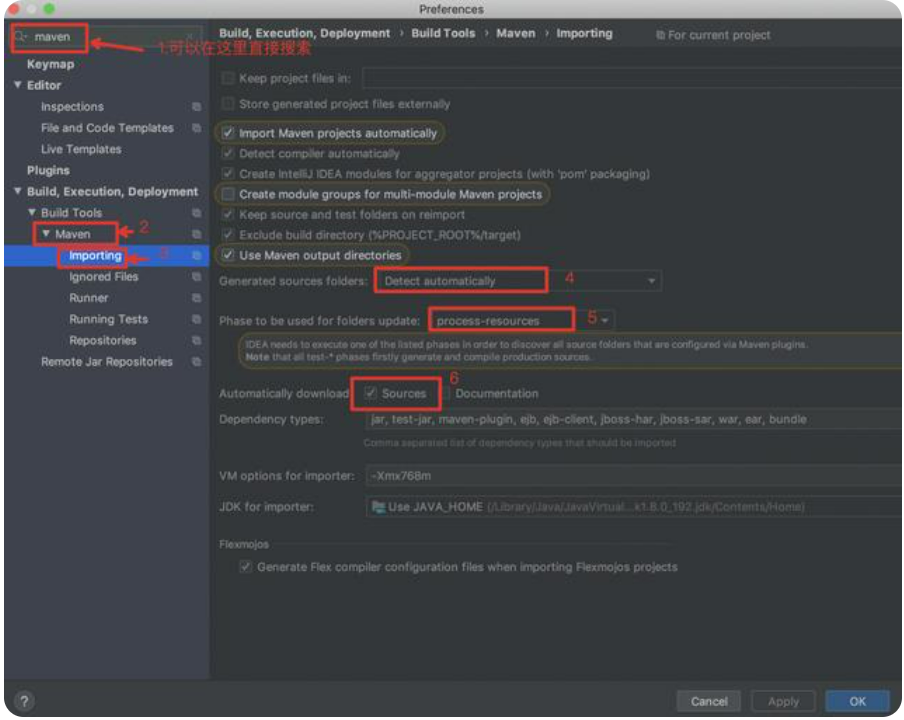This screenshot has height=720, width=904.
Task: Disable Import Maven projects automatically
Action: (228, 133)
